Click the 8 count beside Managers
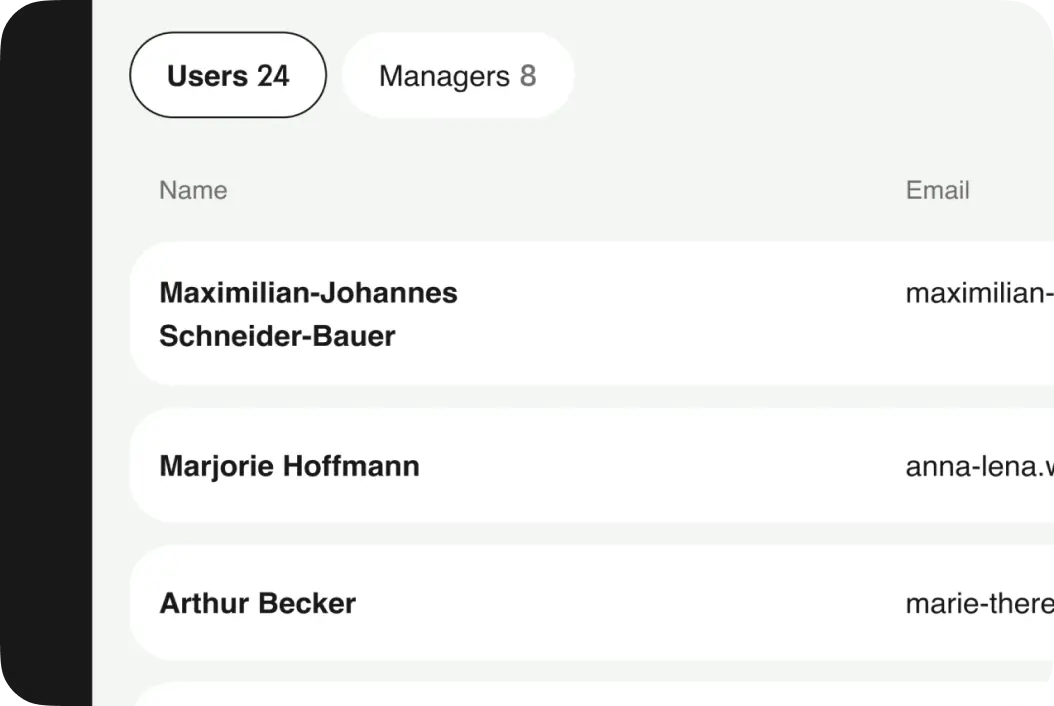1054x706 pixels. click(528, 76)
